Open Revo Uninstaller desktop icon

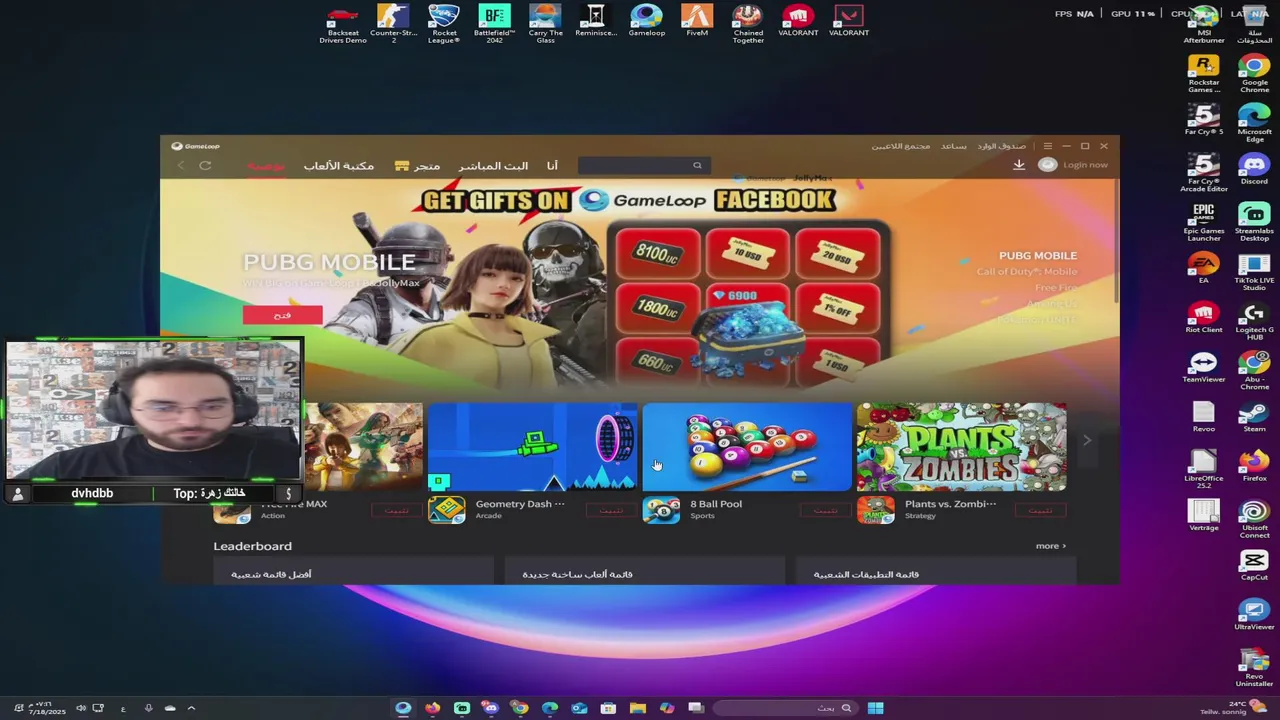1254,668
